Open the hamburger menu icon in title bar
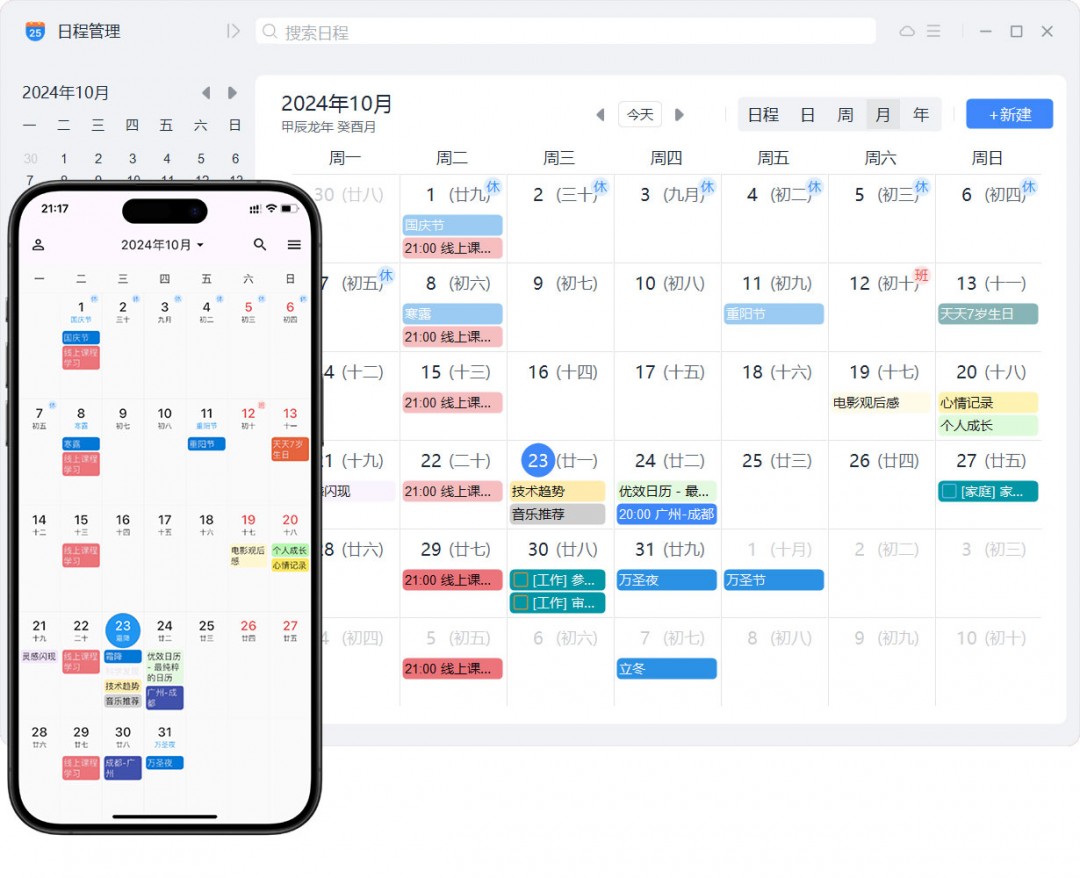 tap(933, 31)
